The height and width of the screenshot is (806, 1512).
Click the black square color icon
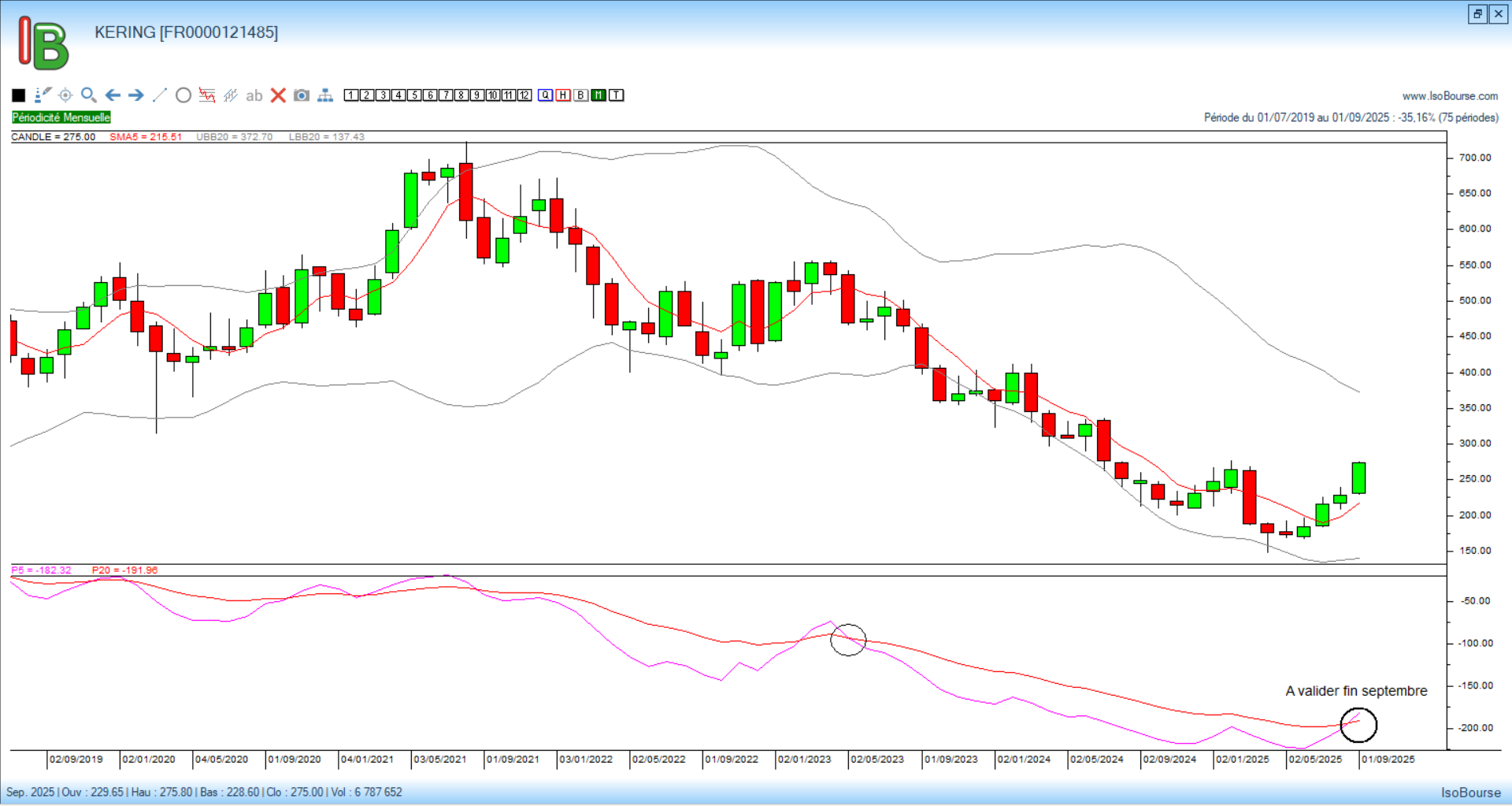(19, 95)
